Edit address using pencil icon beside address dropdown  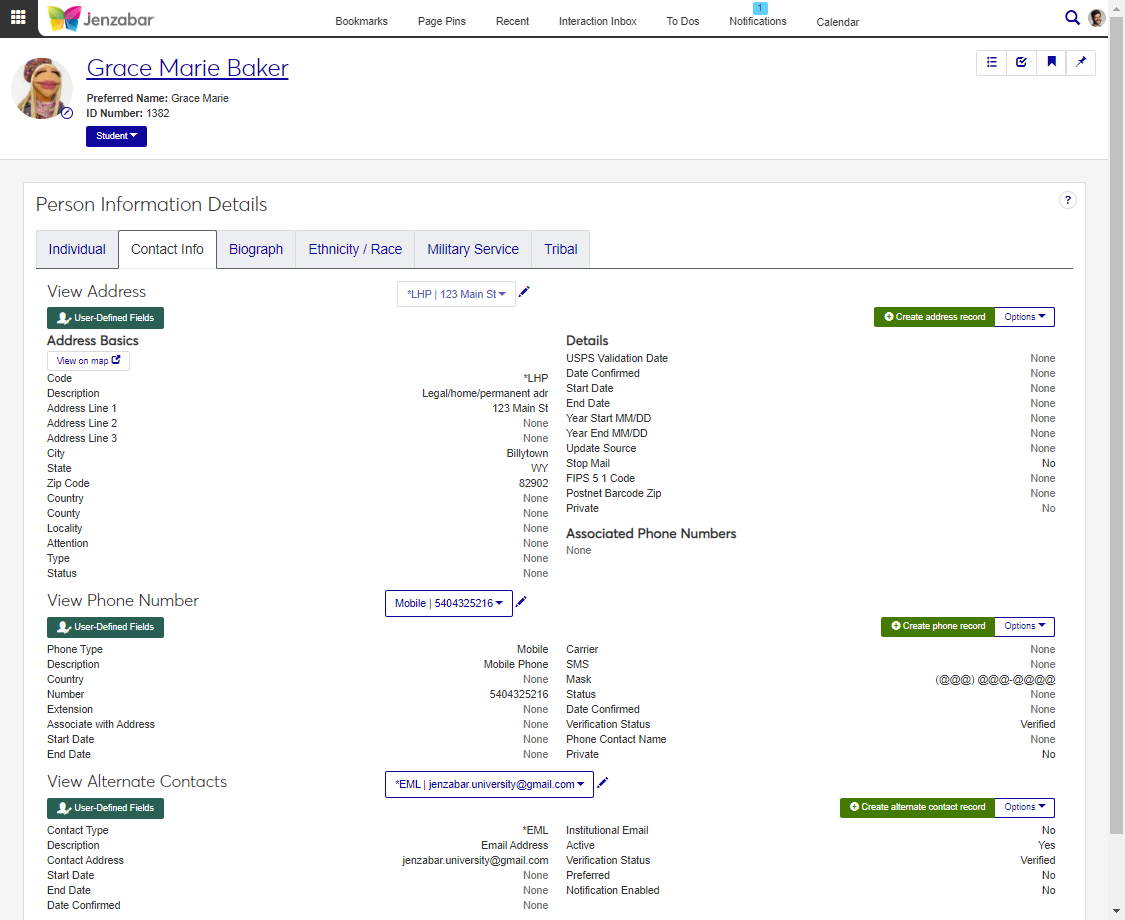point(524,292)
